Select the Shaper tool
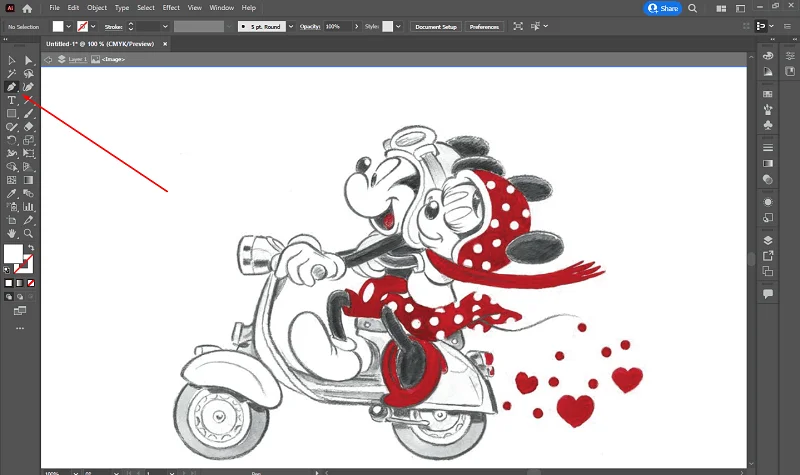The image size is (800, 475). tap(11, 127)
